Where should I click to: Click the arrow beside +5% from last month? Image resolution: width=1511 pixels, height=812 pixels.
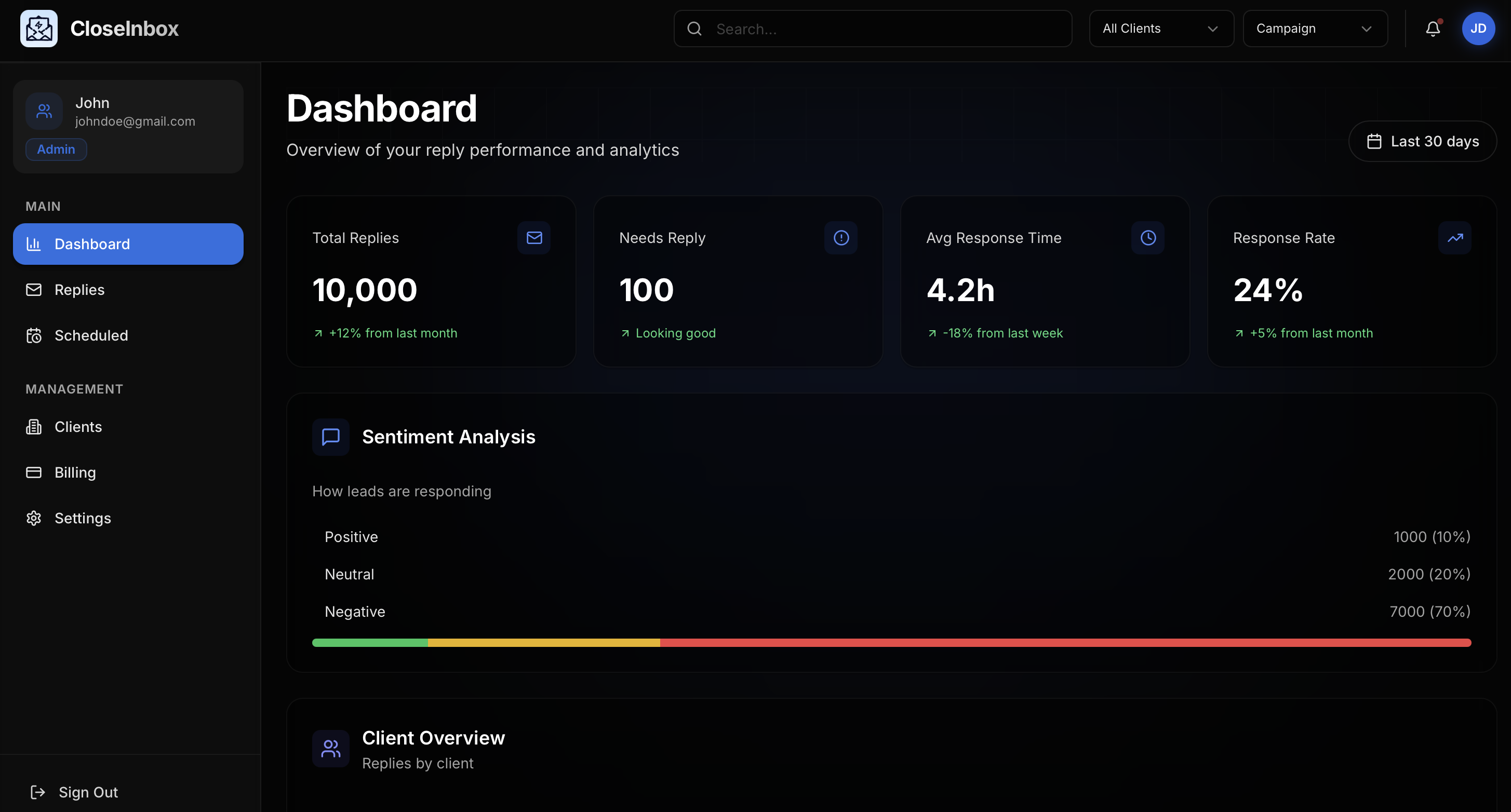[1239, 333]
